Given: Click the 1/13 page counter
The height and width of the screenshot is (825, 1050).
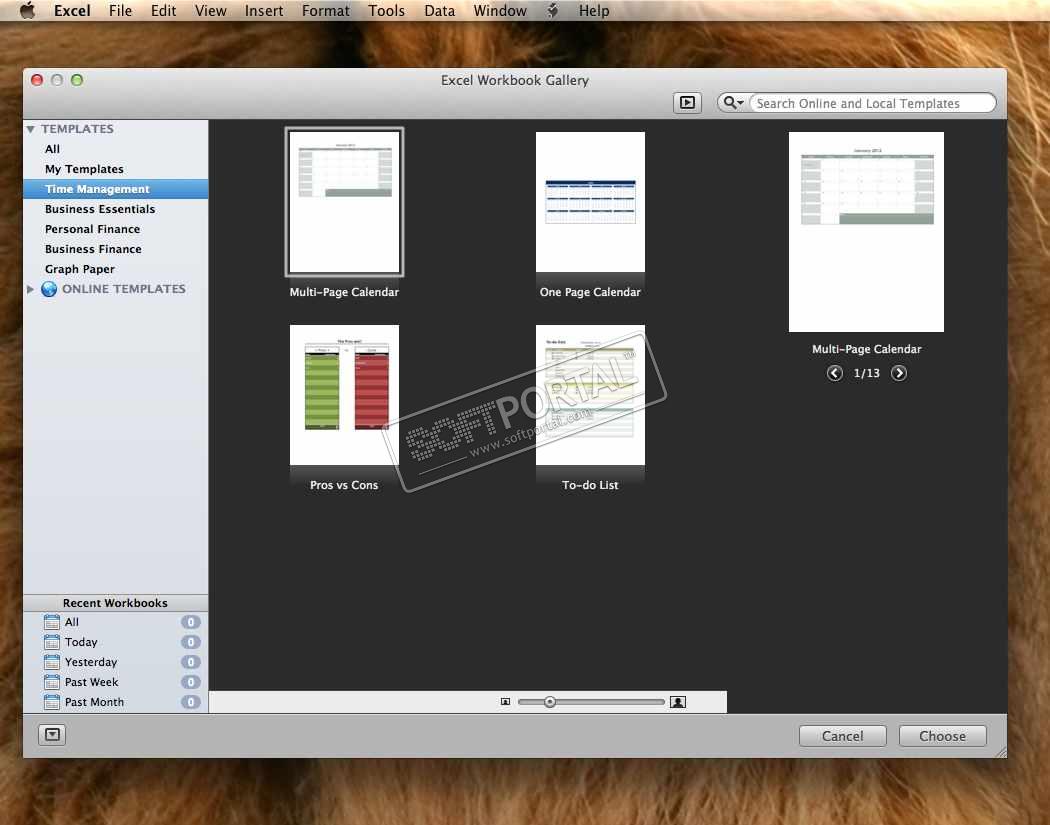Looking at the screenshot, I should pyautogui.click(x=867, y=373).
